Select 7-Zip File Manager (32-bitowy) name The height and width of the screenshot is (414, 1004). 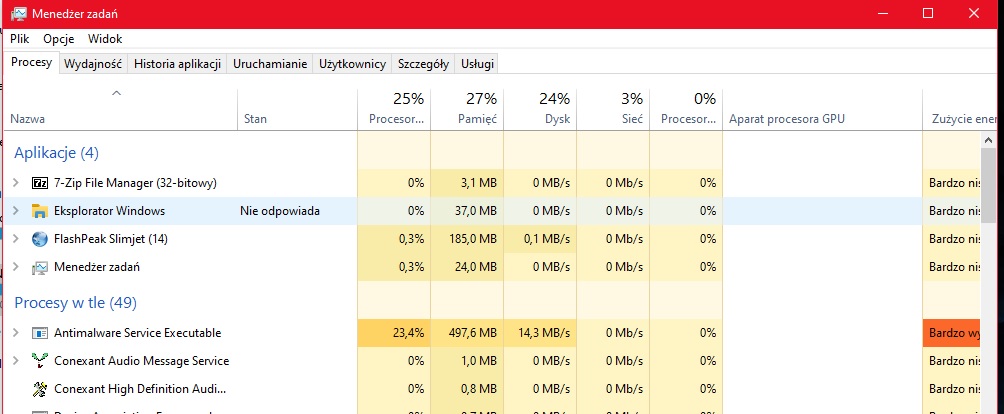[135, 183]
